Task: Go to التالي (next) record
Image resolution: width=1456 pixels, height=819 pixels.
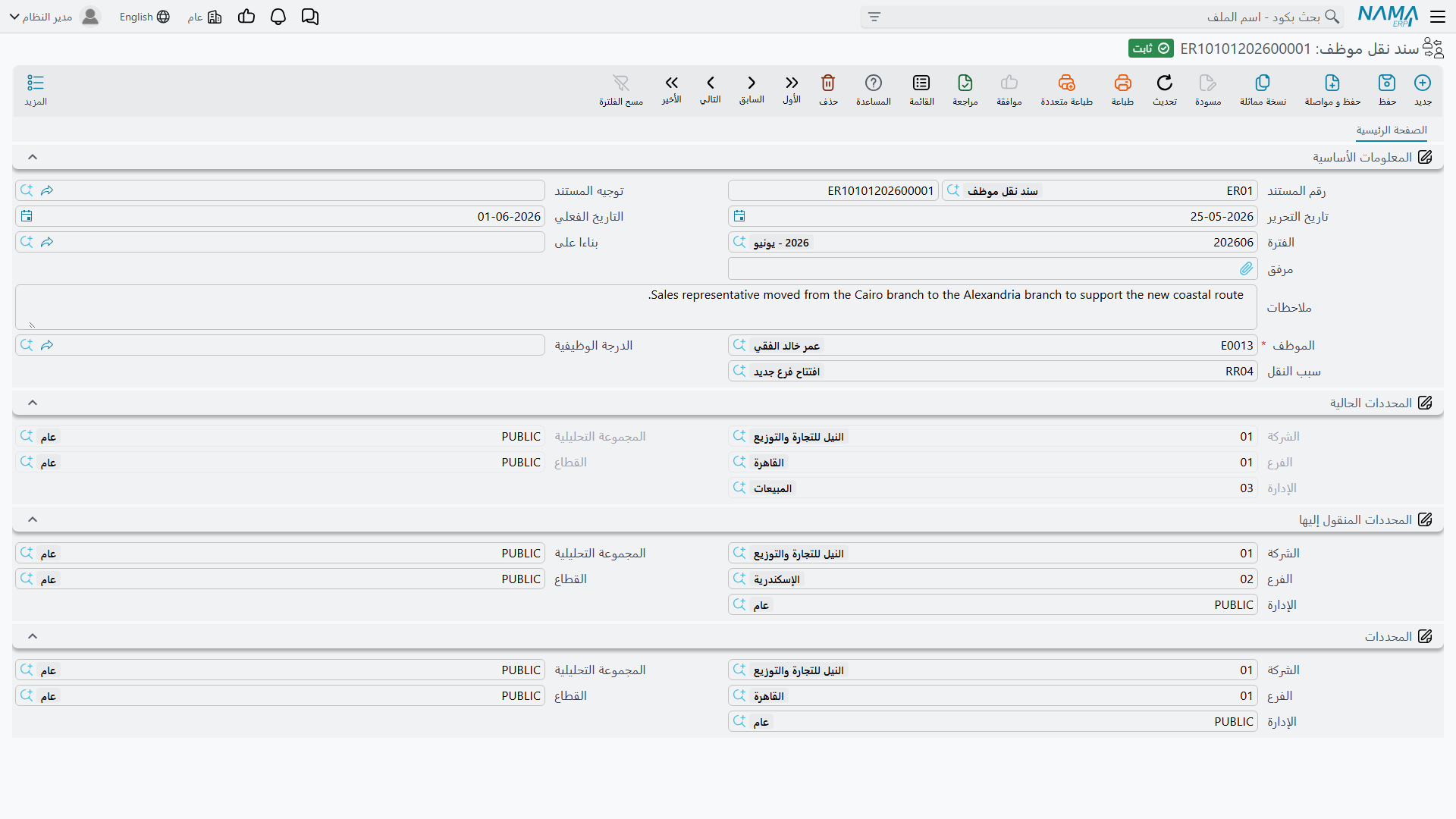Action: [711, 83]
